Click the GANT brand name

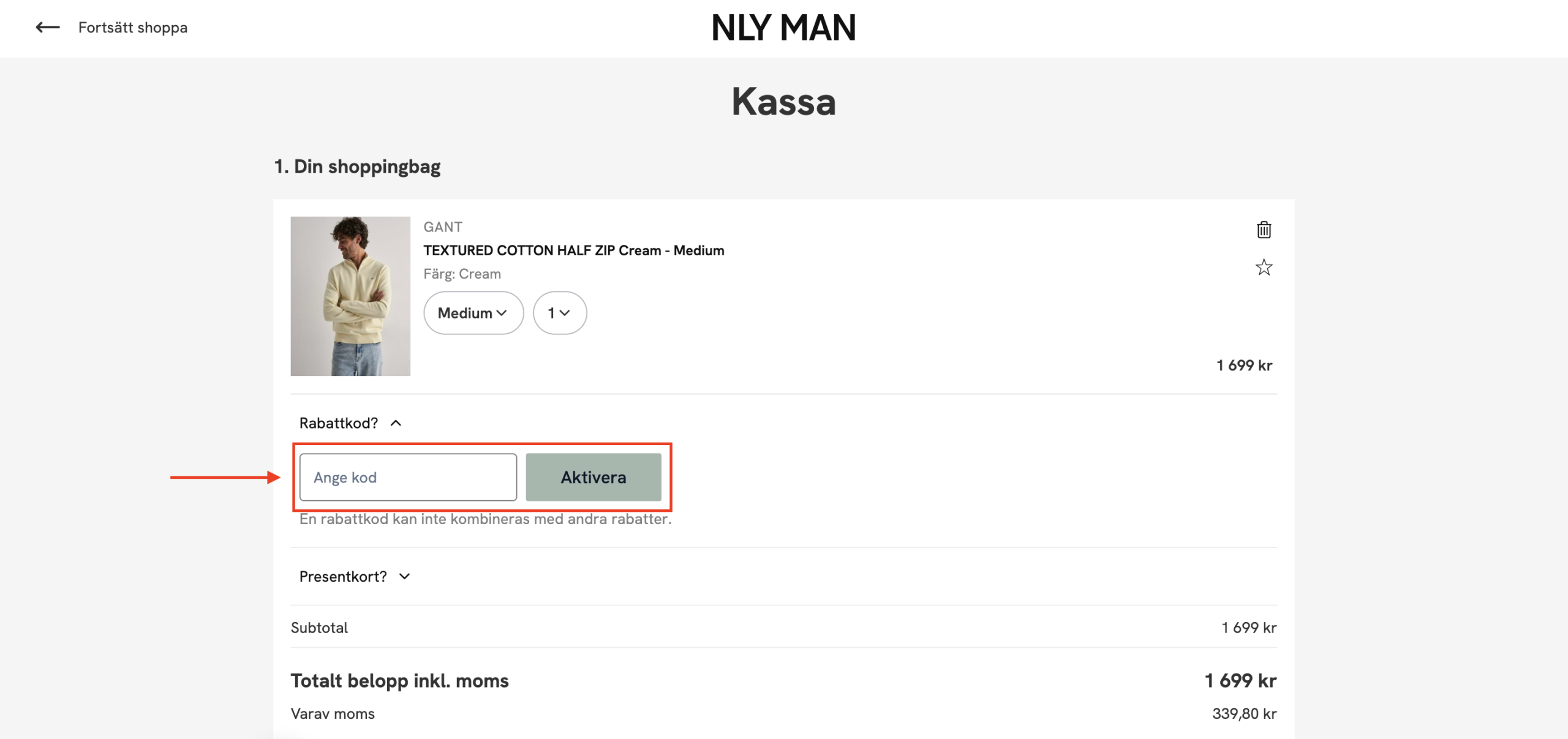[x=443, y=227]
